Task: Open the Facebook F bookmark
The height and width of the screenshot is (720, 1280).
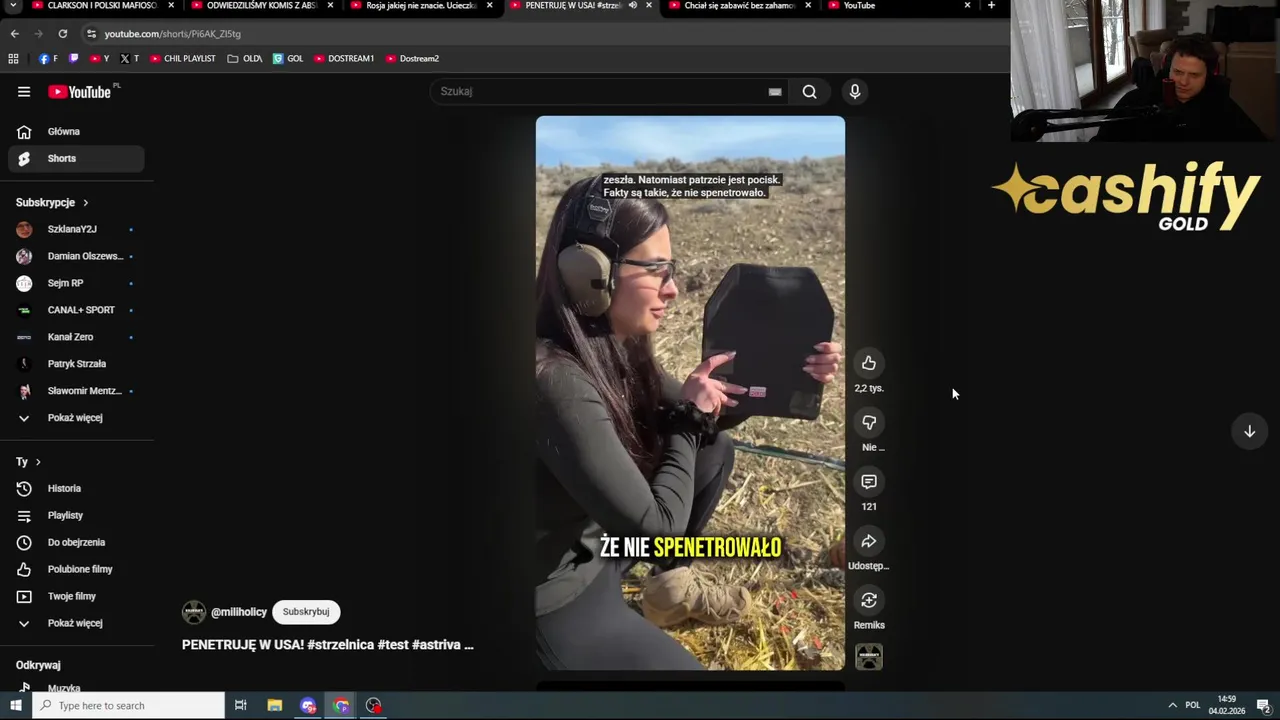Action: [x=48, y=59]
